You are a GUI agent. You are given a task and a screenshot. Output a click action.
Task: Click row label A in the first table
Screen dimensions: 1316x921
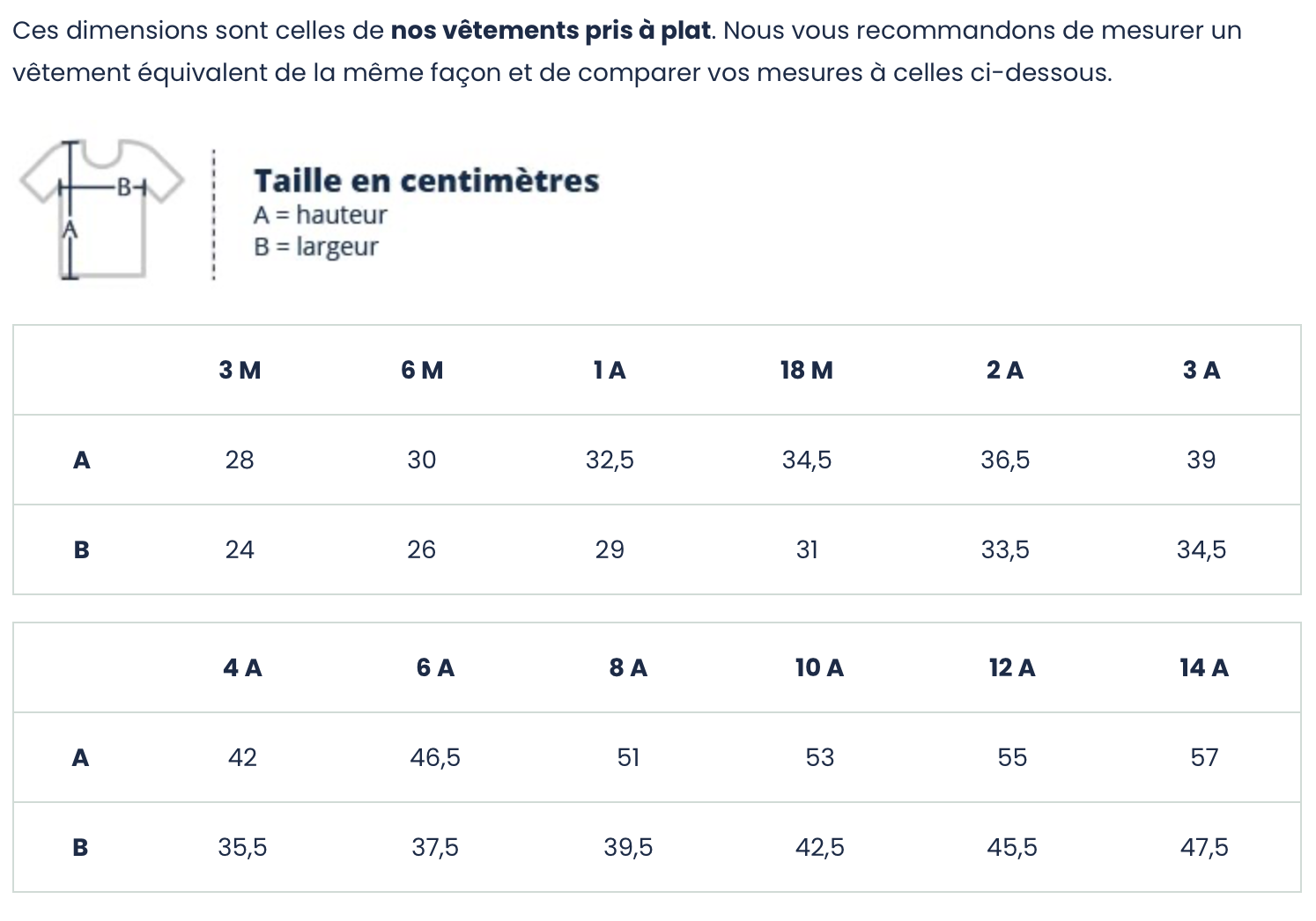[82, 460]
